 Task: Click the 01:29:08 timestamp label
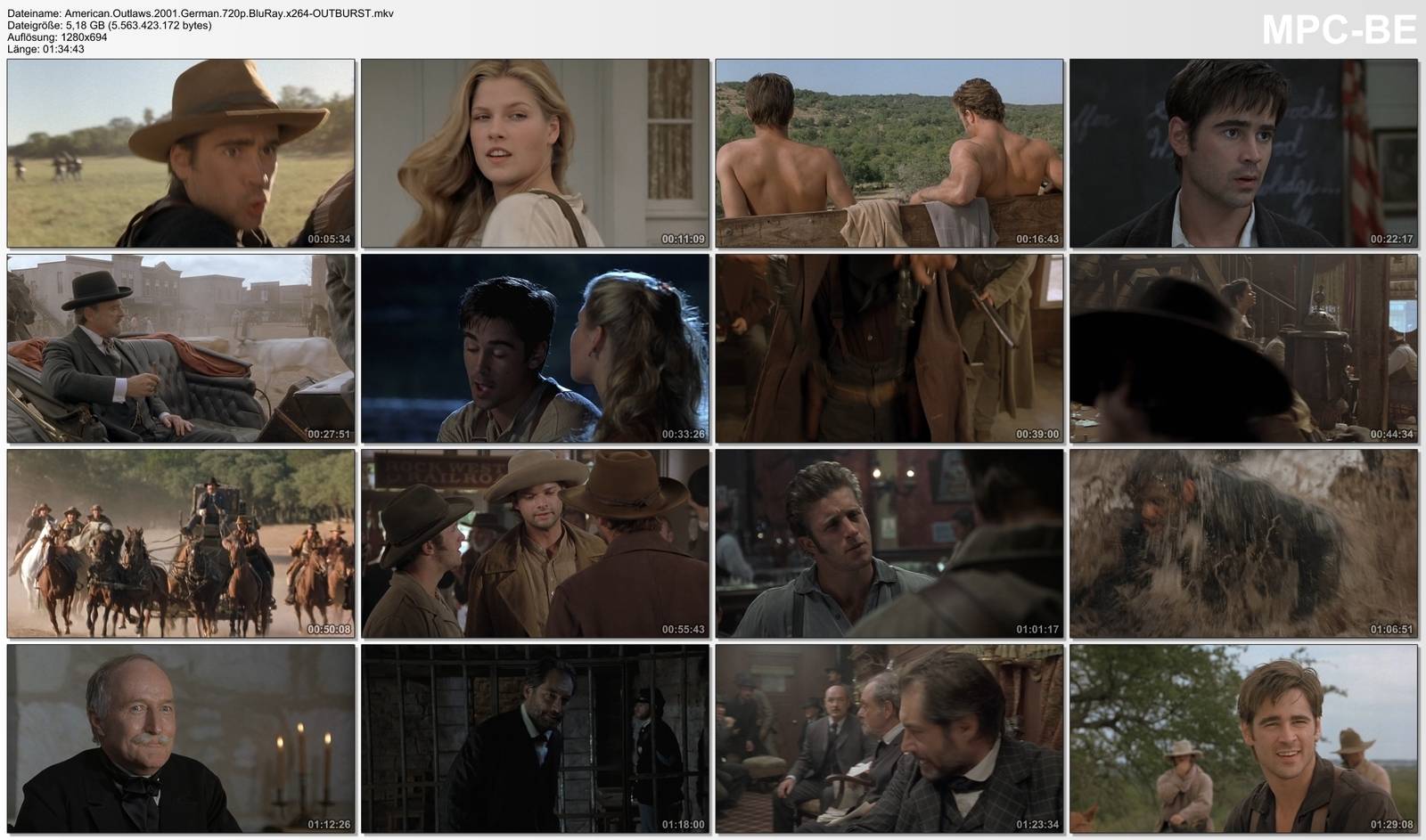click(1392, 824)
